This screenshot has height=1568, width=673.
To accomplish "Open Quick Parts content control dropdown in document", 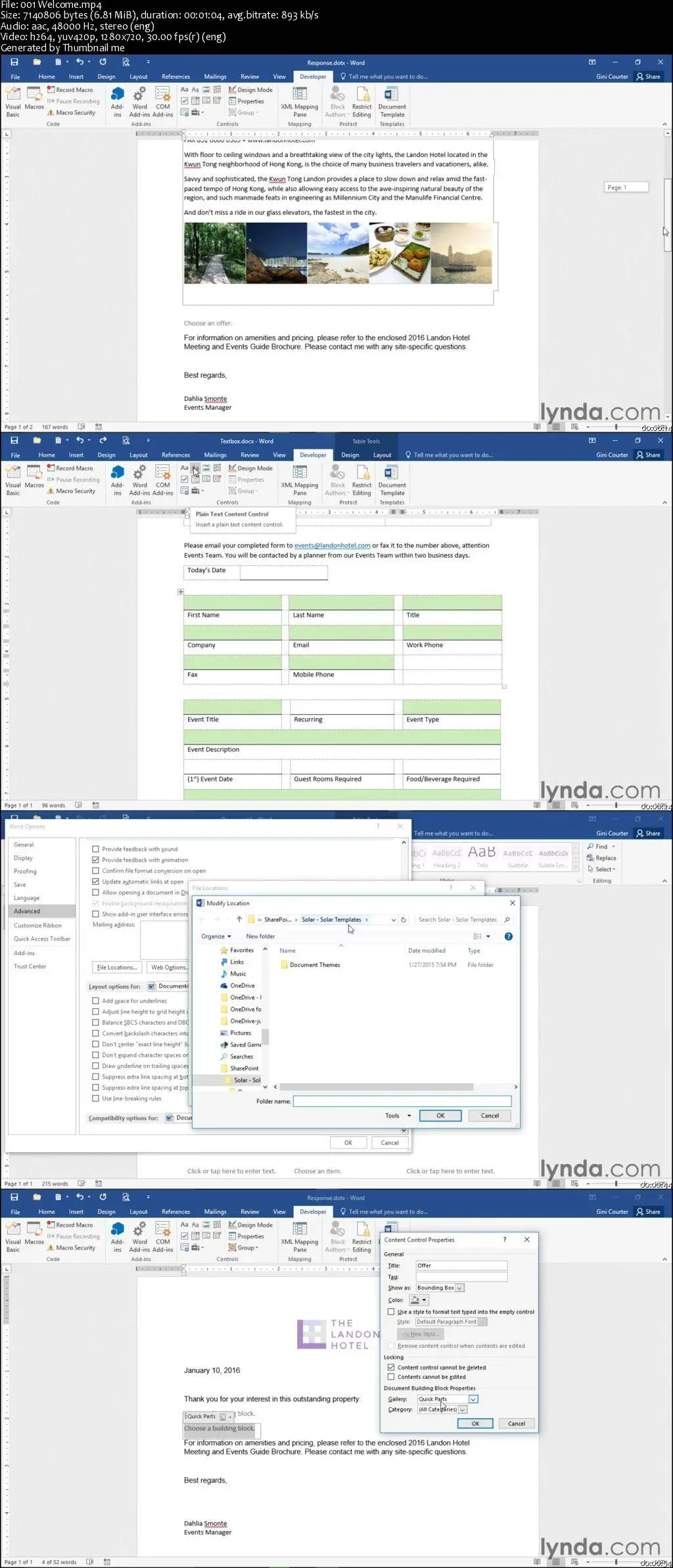I will 230,1416.
